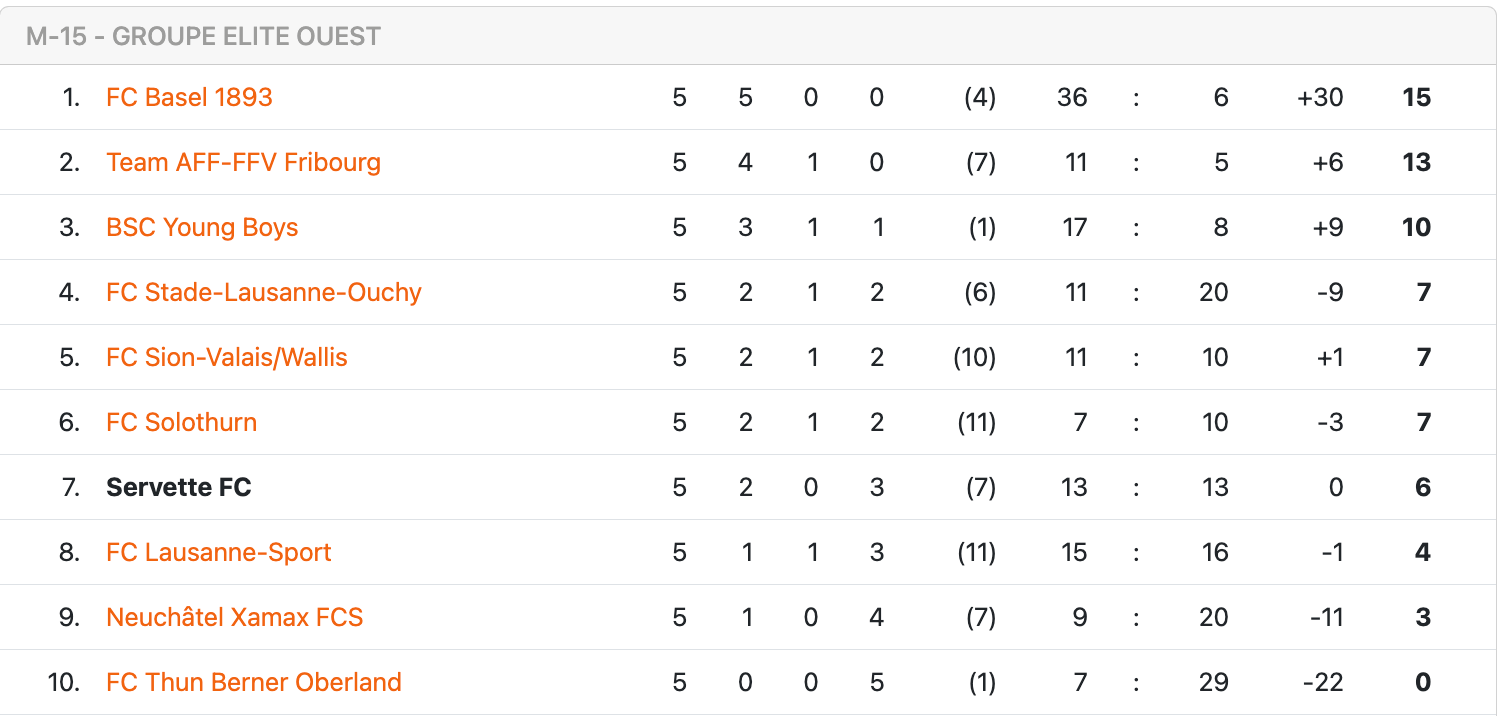
Task: Open the Neuchâtel Xamax FCS link
Action: coord(234,617)
